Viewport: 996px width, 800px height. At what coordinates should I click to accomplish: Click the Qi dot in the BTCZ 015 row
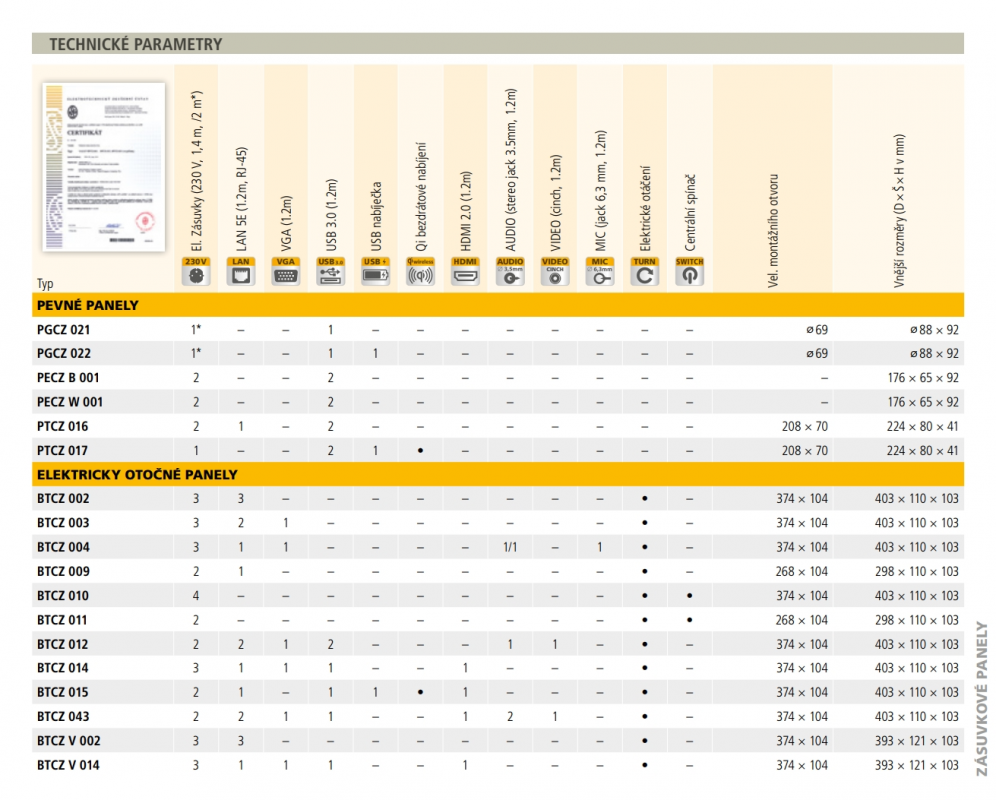(421, 692)
